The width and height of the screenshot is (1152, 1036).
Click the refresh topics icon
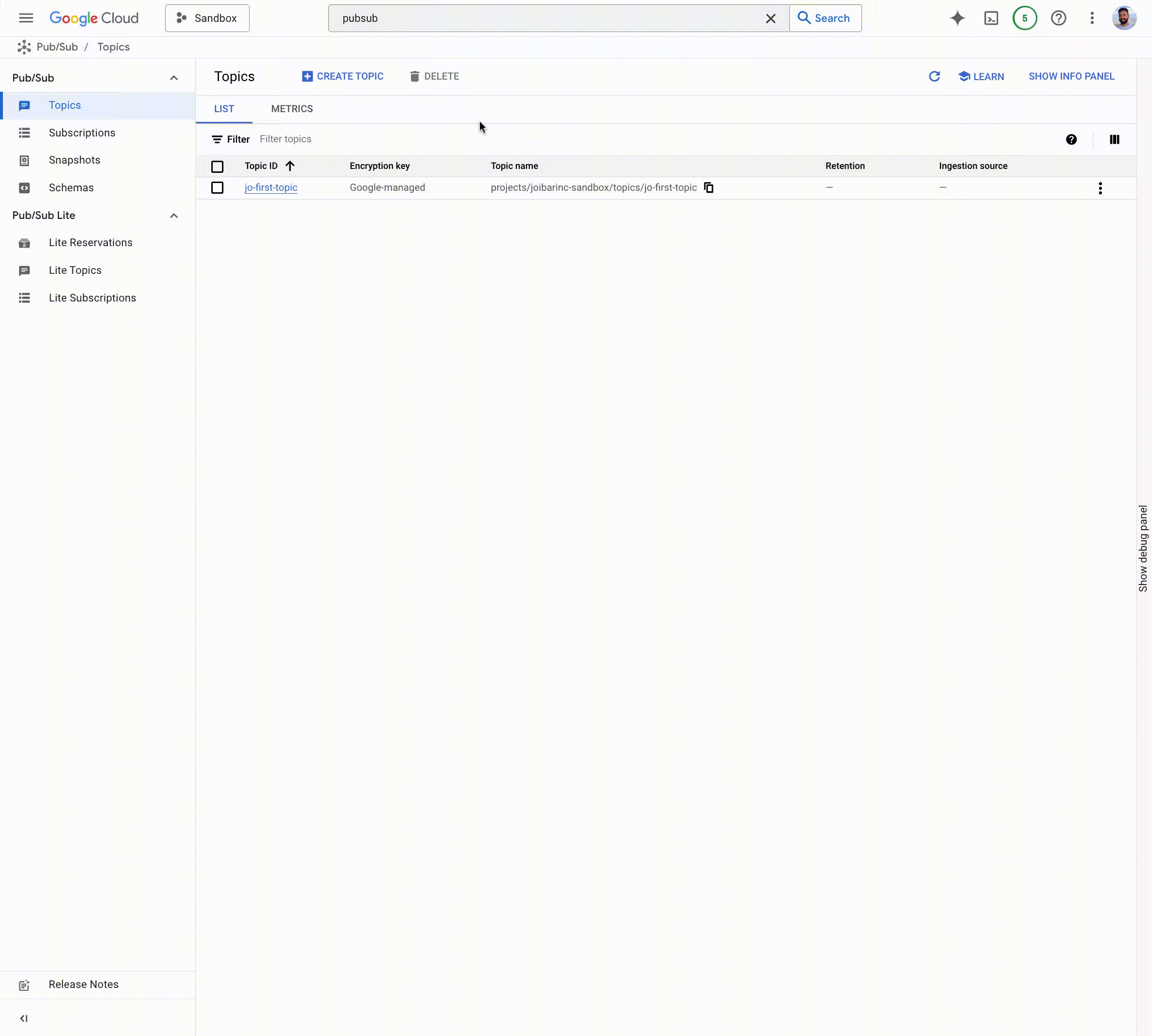tap(934, 76)
